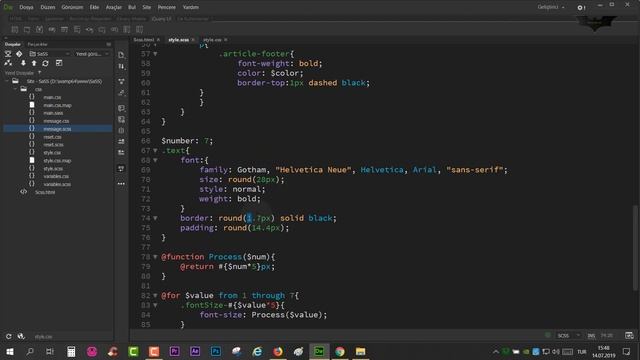Image resolution: width=640 pixels, height=360 pixels.
Task: Open the SCSS language dropdown in status bar
Action: coord(569,336)
